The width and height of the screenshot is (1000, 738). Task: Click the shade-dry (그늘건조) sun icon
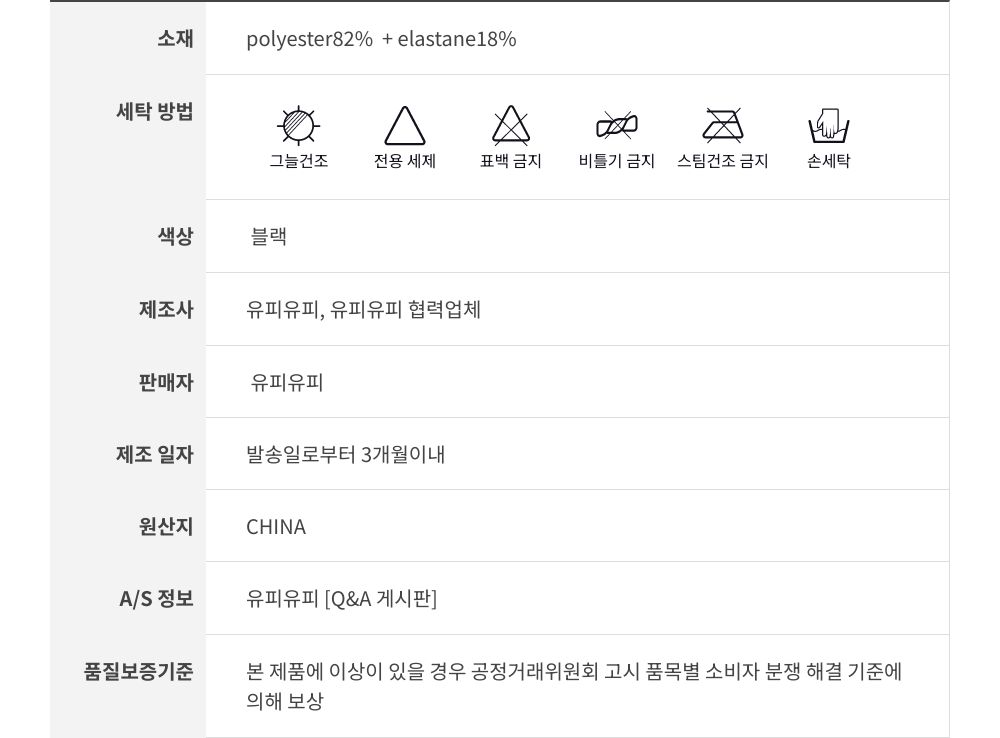coord(298,126)
